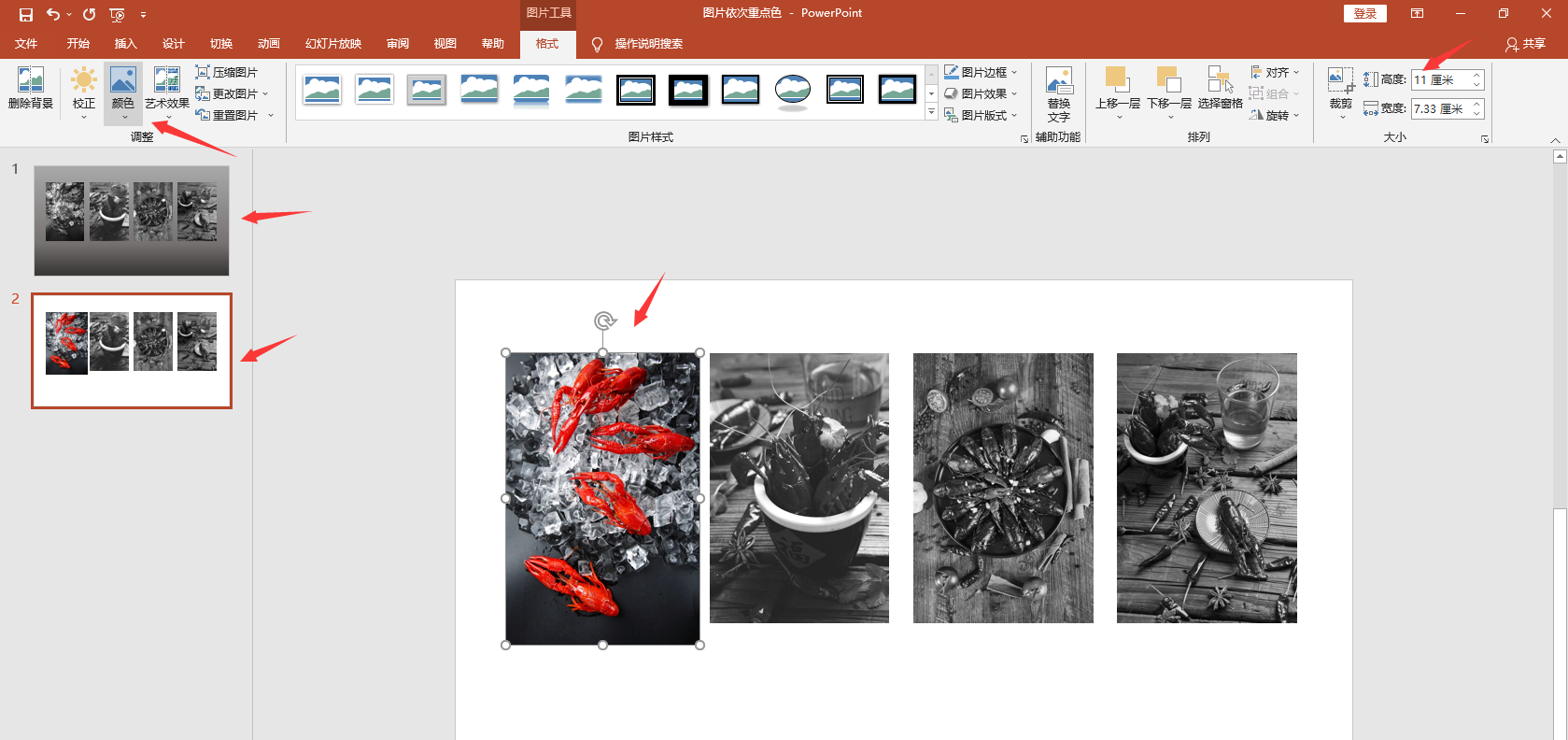Viewport: 1568px width, 740px height.
Task: Apply the first picture style thumbnail
Action: [322, 90]
